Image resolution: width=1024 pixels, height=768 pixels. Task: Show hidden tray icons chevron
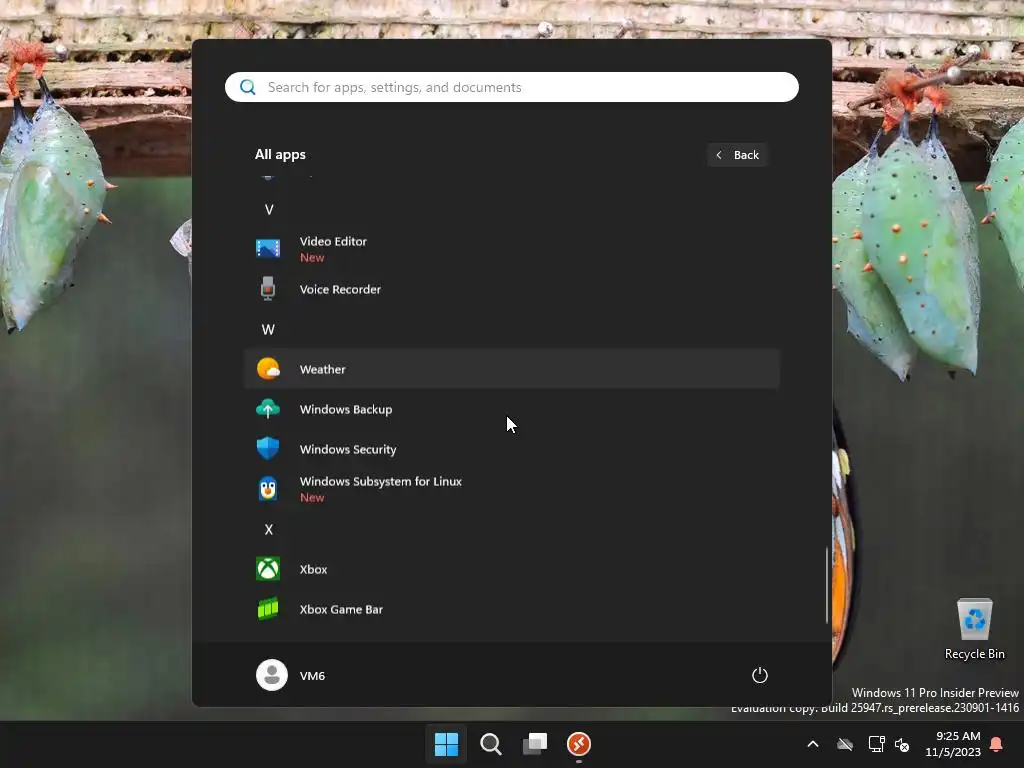pyautogui.click(x=813, y=744)
